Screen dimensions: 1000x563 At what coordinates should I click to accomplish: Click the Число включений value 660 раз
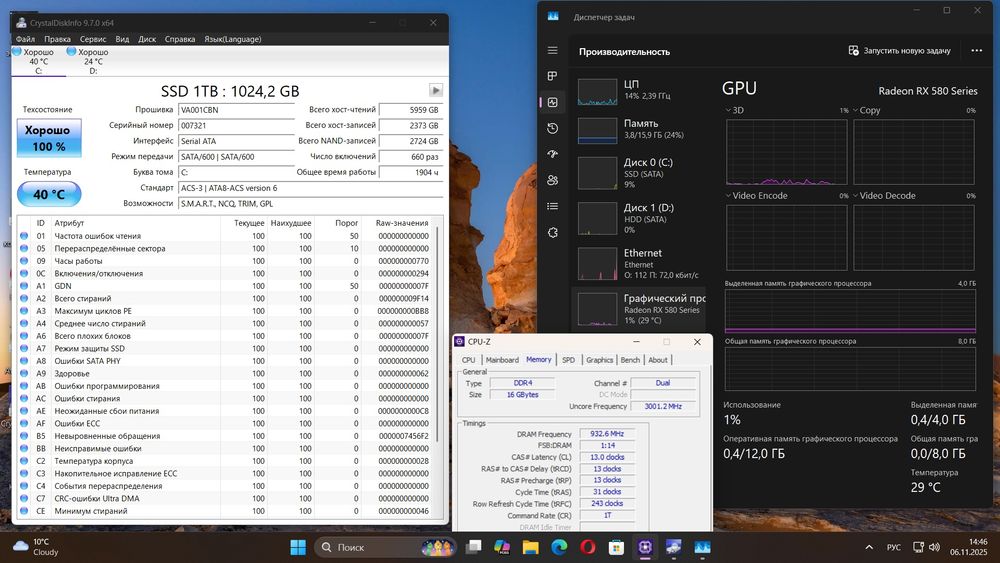[411, 156]
